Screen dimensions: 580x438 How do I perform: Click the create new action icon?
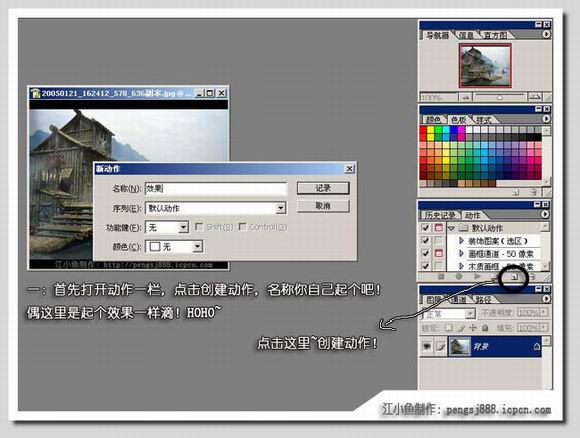pyautogui.click(x=515, y=277)
